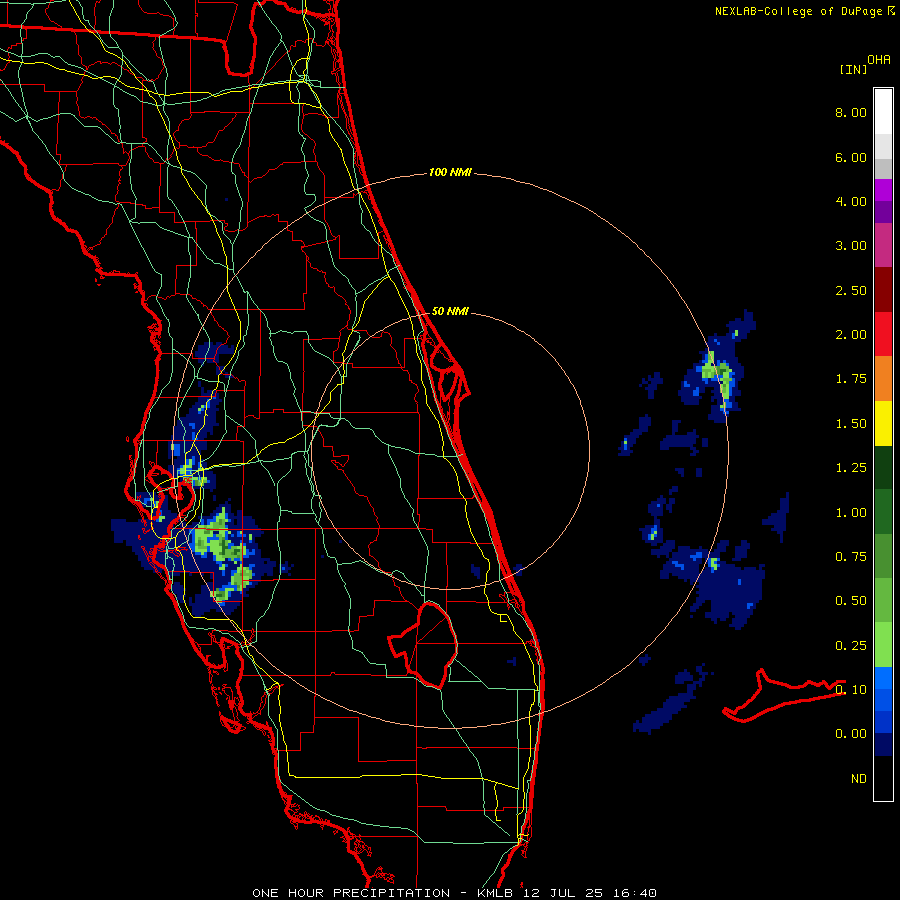The image size is (900, 900).
Task: Click the 8.00 legend value
Action: coord(851,112)
